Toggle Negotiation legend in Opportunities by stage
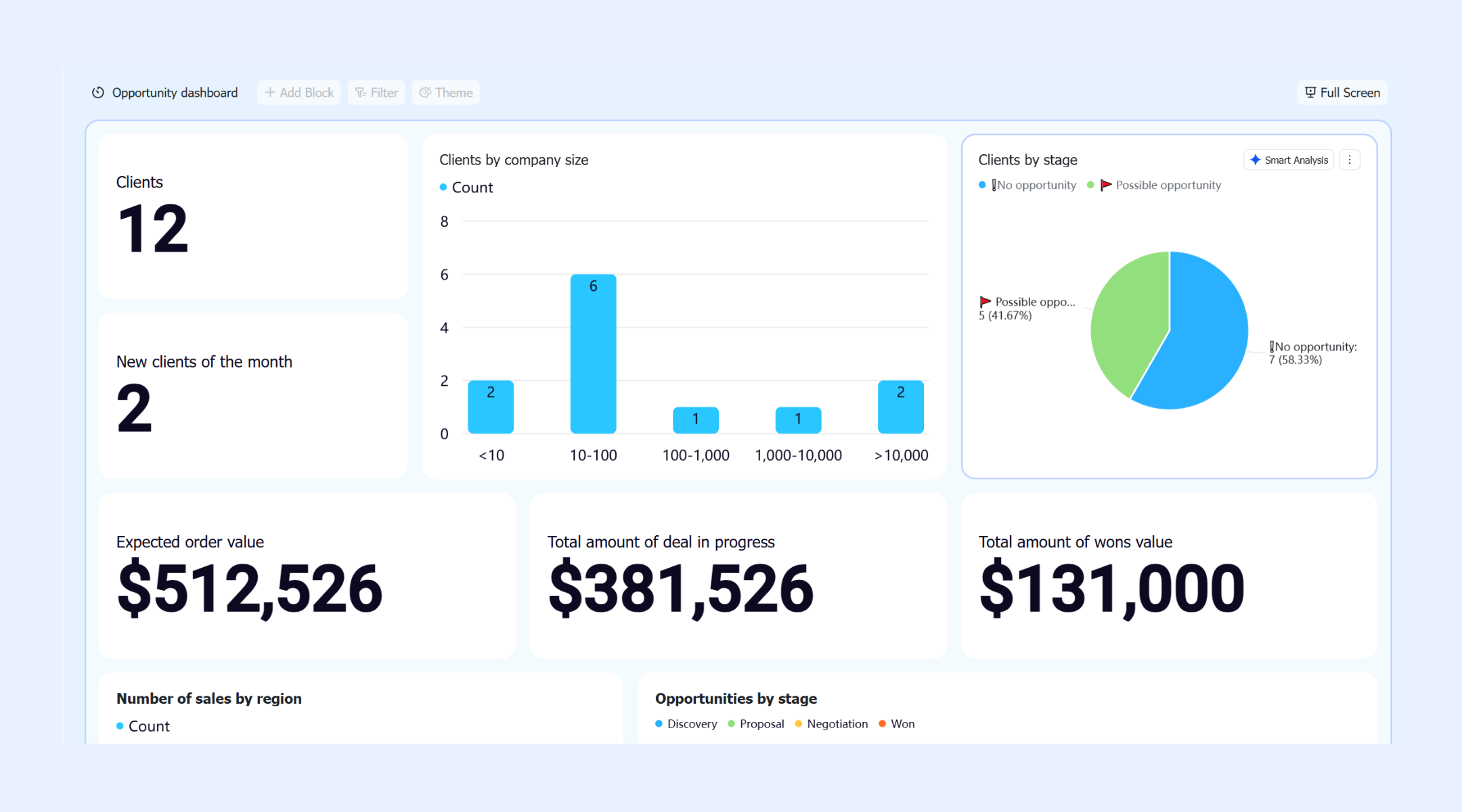The image size is (1462, 812). [x=831, y=724]
